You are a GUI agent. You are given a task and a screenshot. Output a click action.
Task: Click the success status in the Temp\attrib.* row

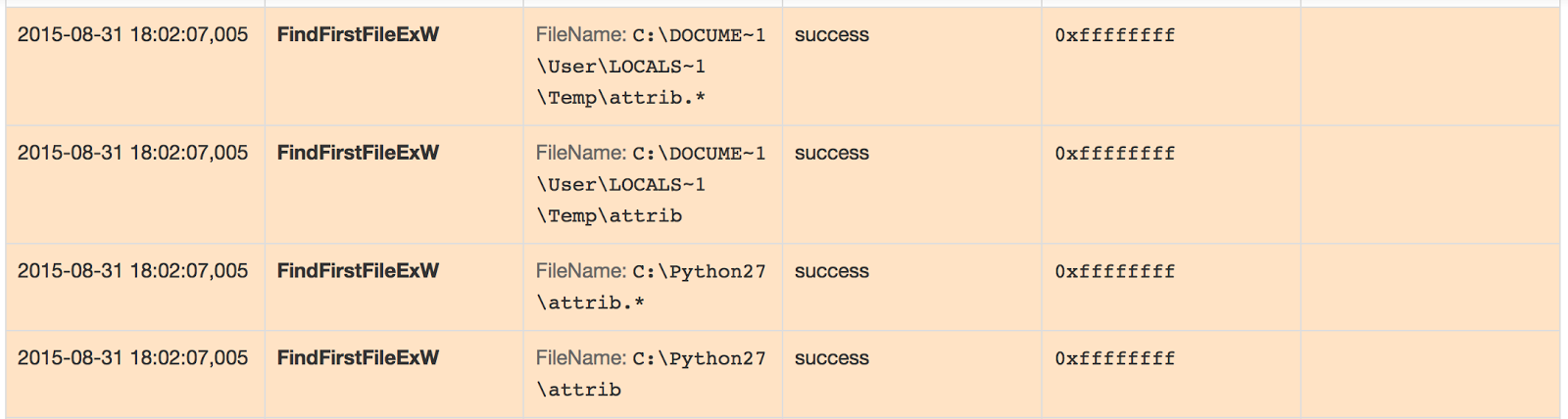click(831, 35)
